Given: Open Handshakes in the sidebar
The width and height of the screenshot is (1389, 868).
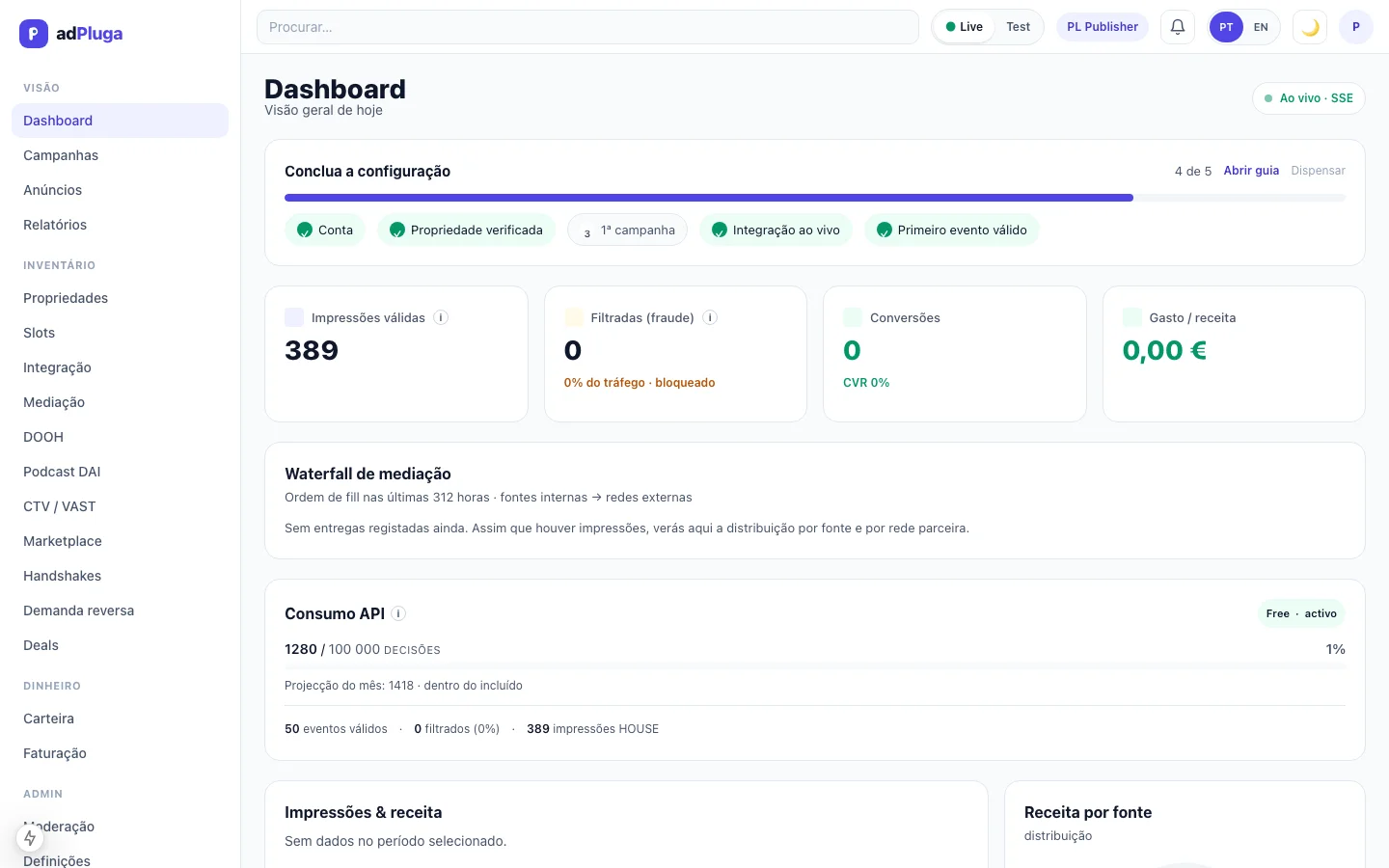Looking at the screenshot, I should click(120, 576).
